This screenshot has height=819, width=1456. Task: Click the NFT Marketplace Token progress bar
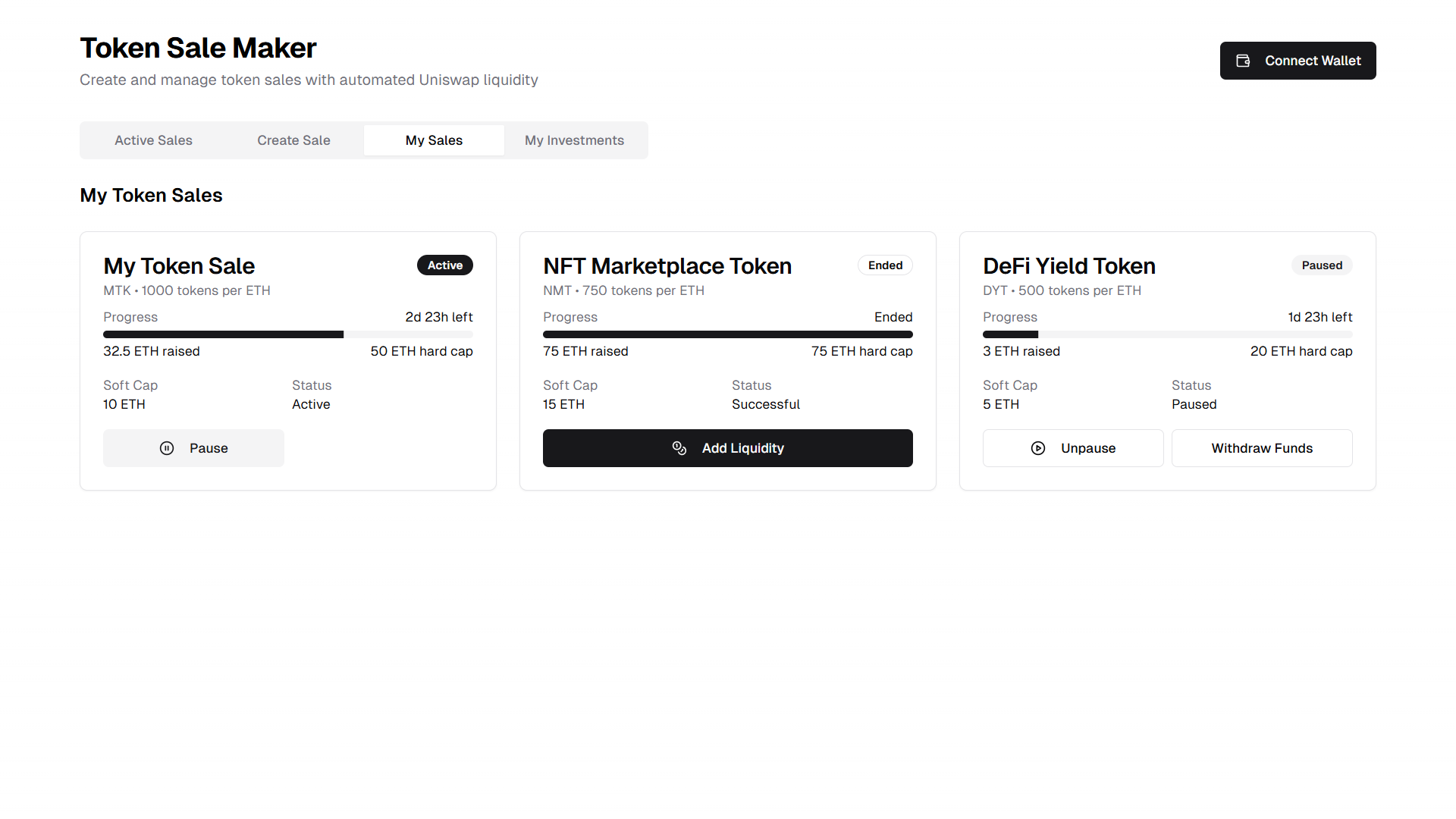pyautogui.click(x=727, y=334)
